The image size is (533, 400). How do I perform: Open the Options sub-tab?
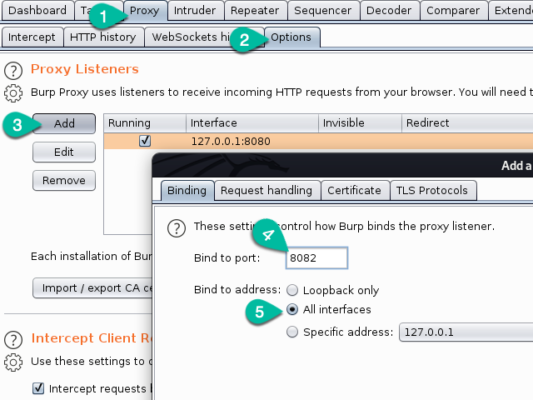(291, 37)
